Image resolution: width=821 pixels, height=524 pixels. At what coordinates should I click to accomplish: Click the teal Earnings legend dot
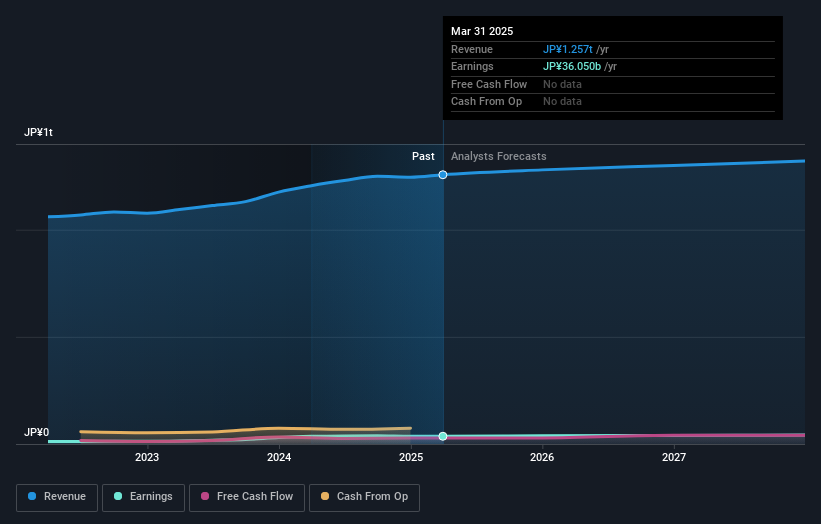tap(118, 496)
